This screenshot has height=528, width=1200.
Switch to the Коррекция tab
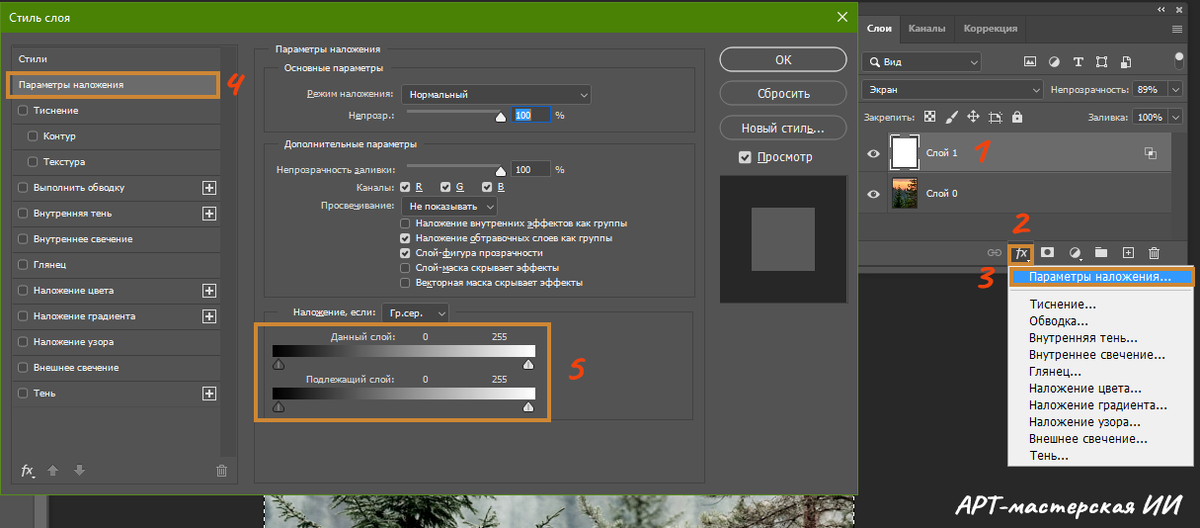(990, 29)
